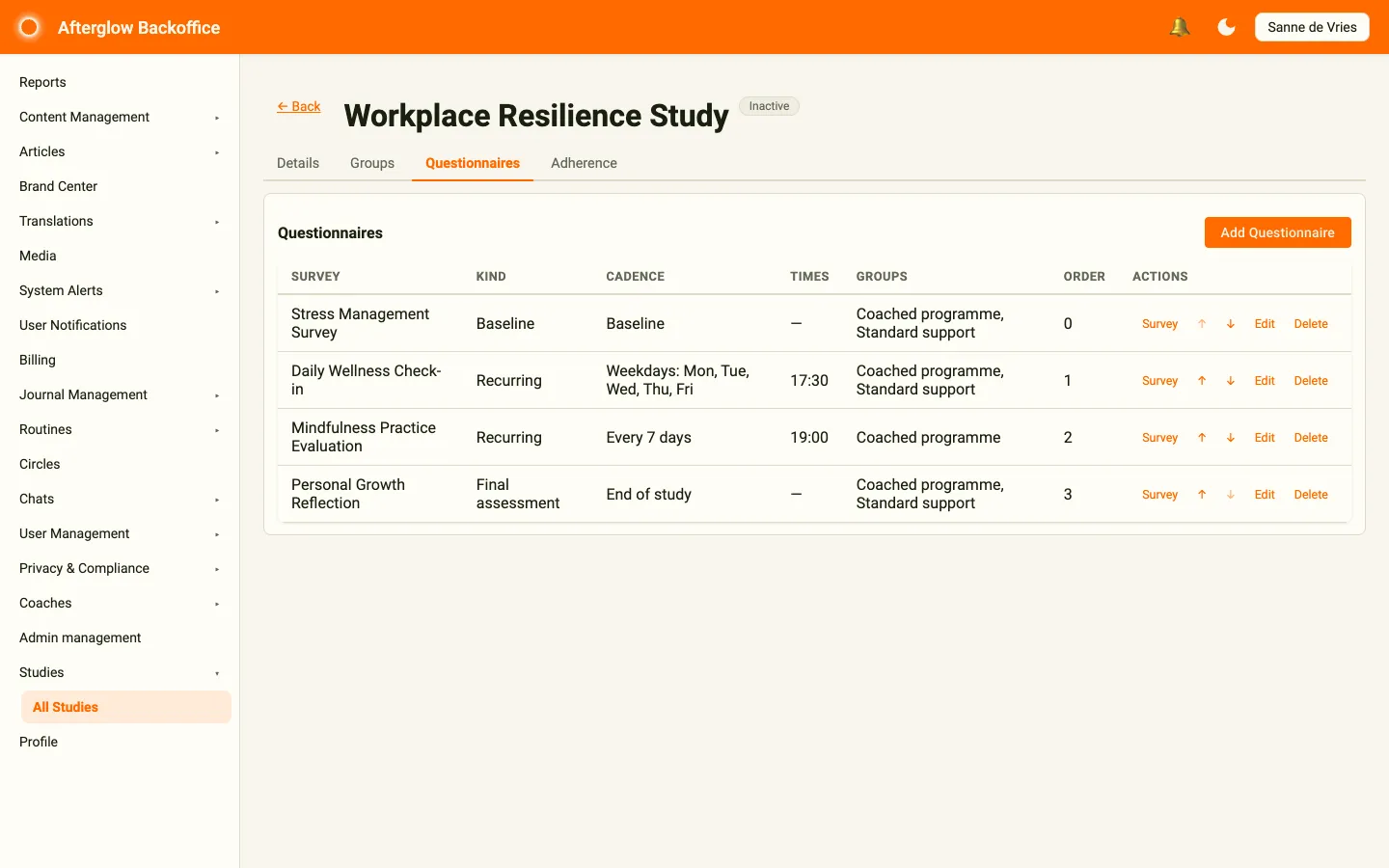Open Sanne de Vries account menu
This screenshot has height=868, width=1389.
[x=1312, y=27]
